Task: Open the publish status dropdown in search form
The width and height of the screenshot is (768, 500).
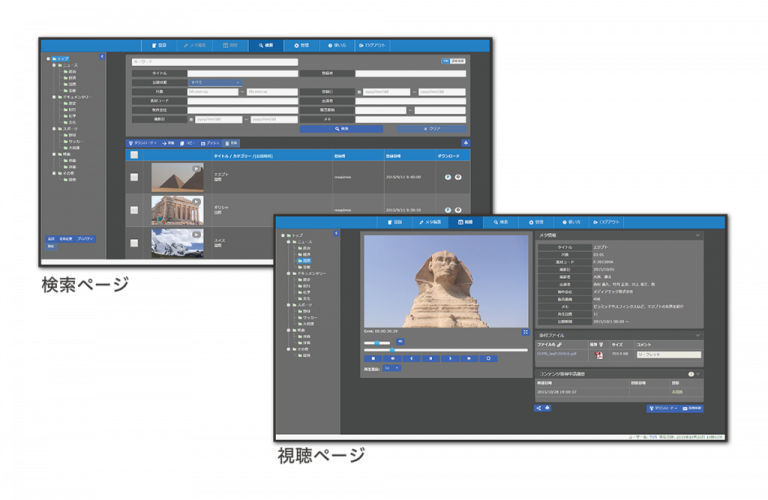Action: coord(215,82)
